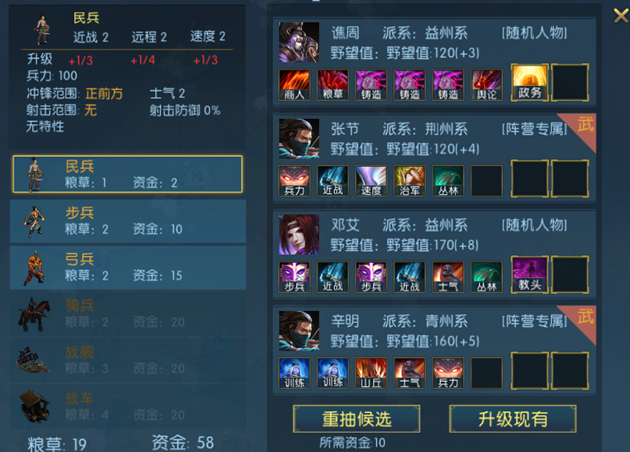This screenshot has width=630, height=452.
Task: Close the panel with the X icon
Action: tap(621, 16)
